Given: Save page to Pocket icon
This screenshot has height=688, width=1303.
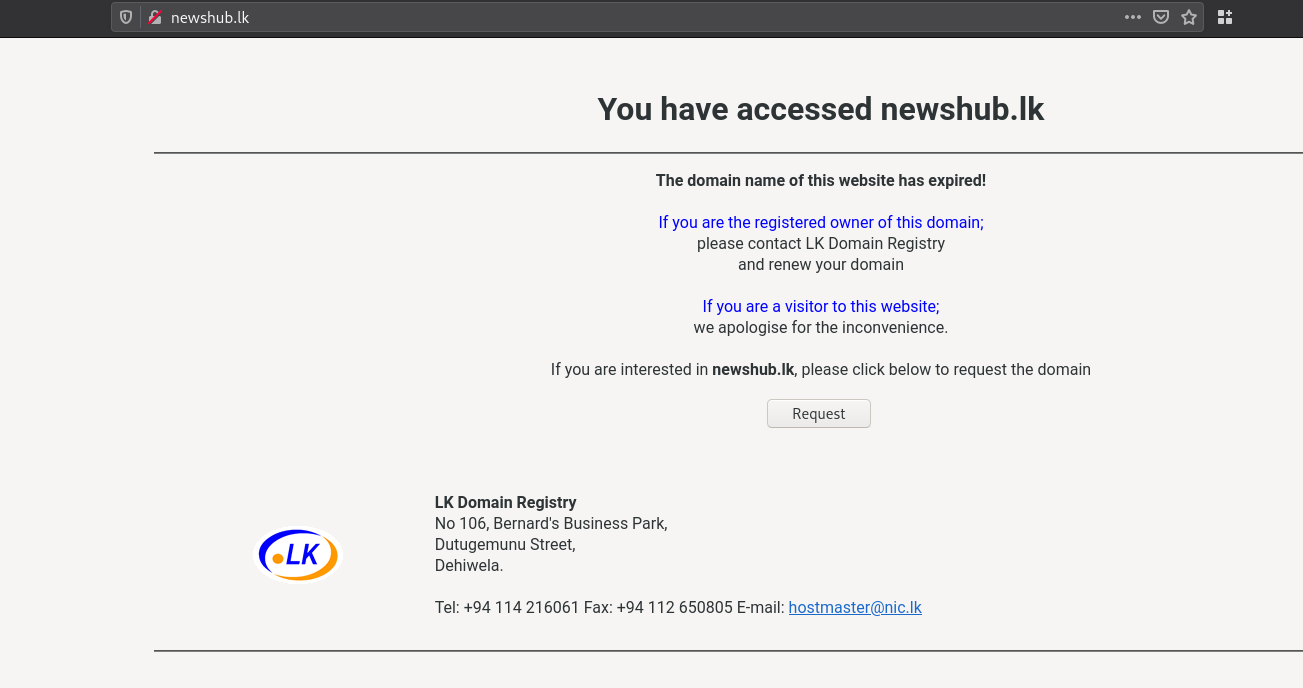Looking at the screenshot, I should coord(1161,17).
